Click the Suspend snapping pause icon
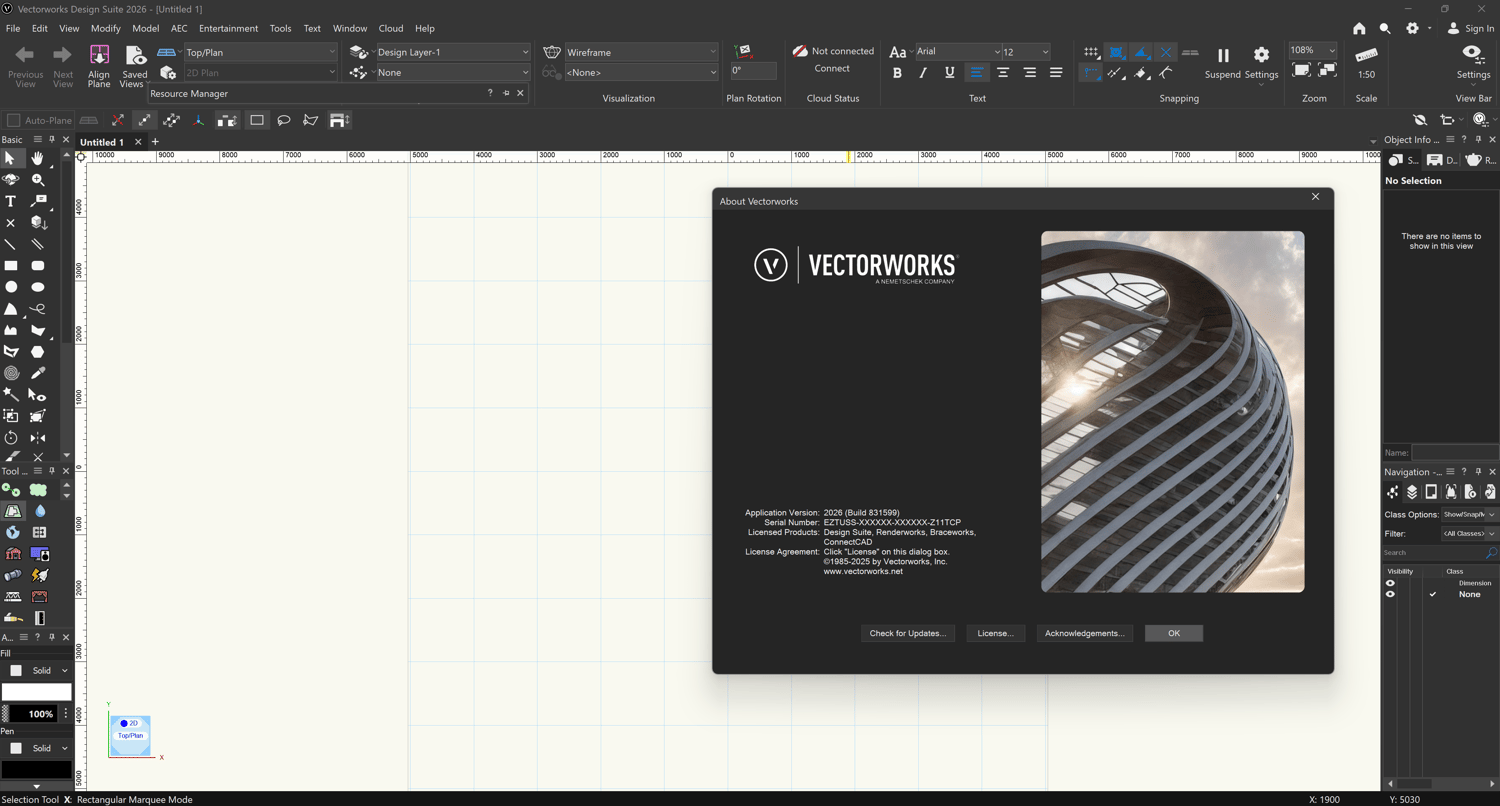1500x806 pixels. click(x=1222, y=56)
